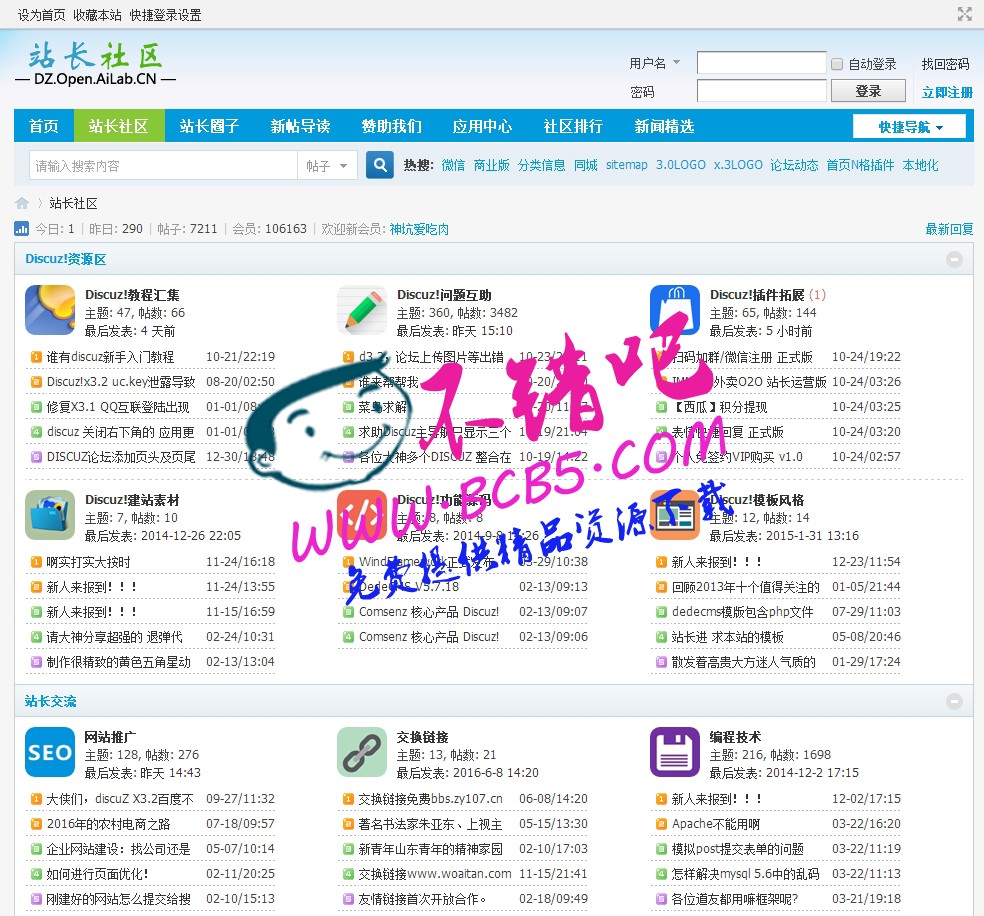This screenshot has width=984, height=916.
Task: Click rank 4 icon beside 站长进 求本站的模板
Action: 661,637
